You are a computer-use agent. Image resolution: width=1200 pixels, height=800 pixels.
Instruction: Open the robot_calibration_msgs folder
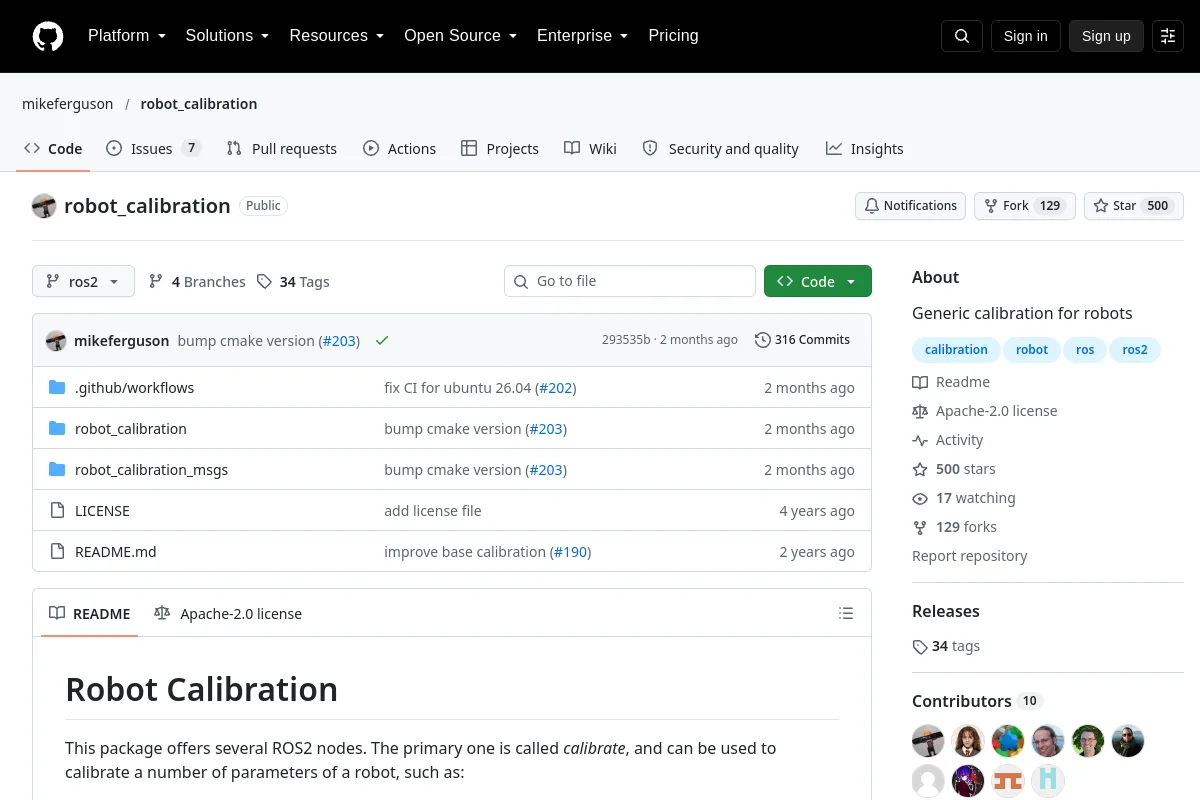151,470
